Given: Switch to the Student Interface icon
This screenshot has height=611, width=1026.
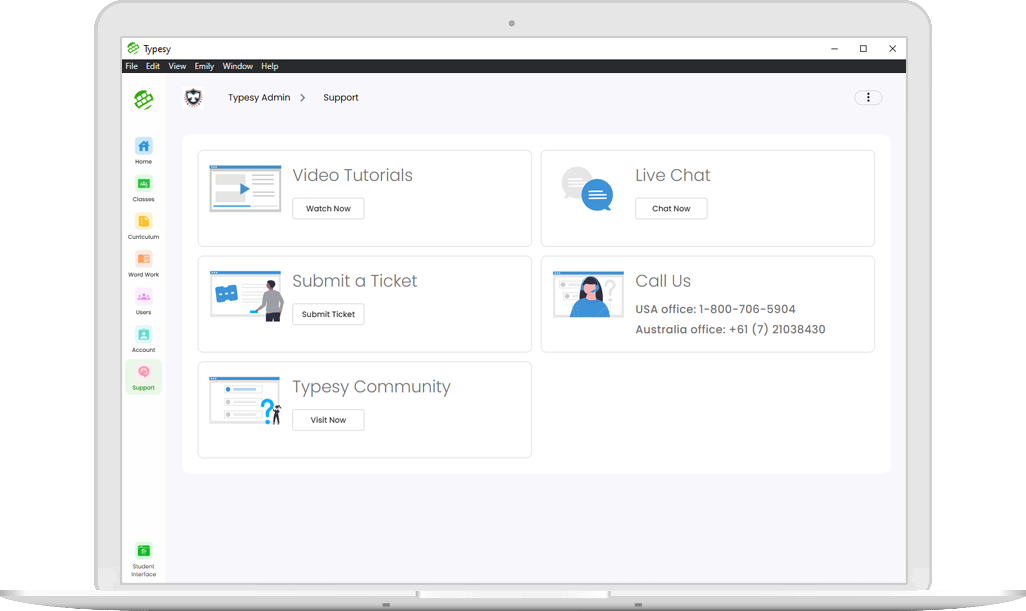Looking at the screenshot, I should (x=143, y=551).
